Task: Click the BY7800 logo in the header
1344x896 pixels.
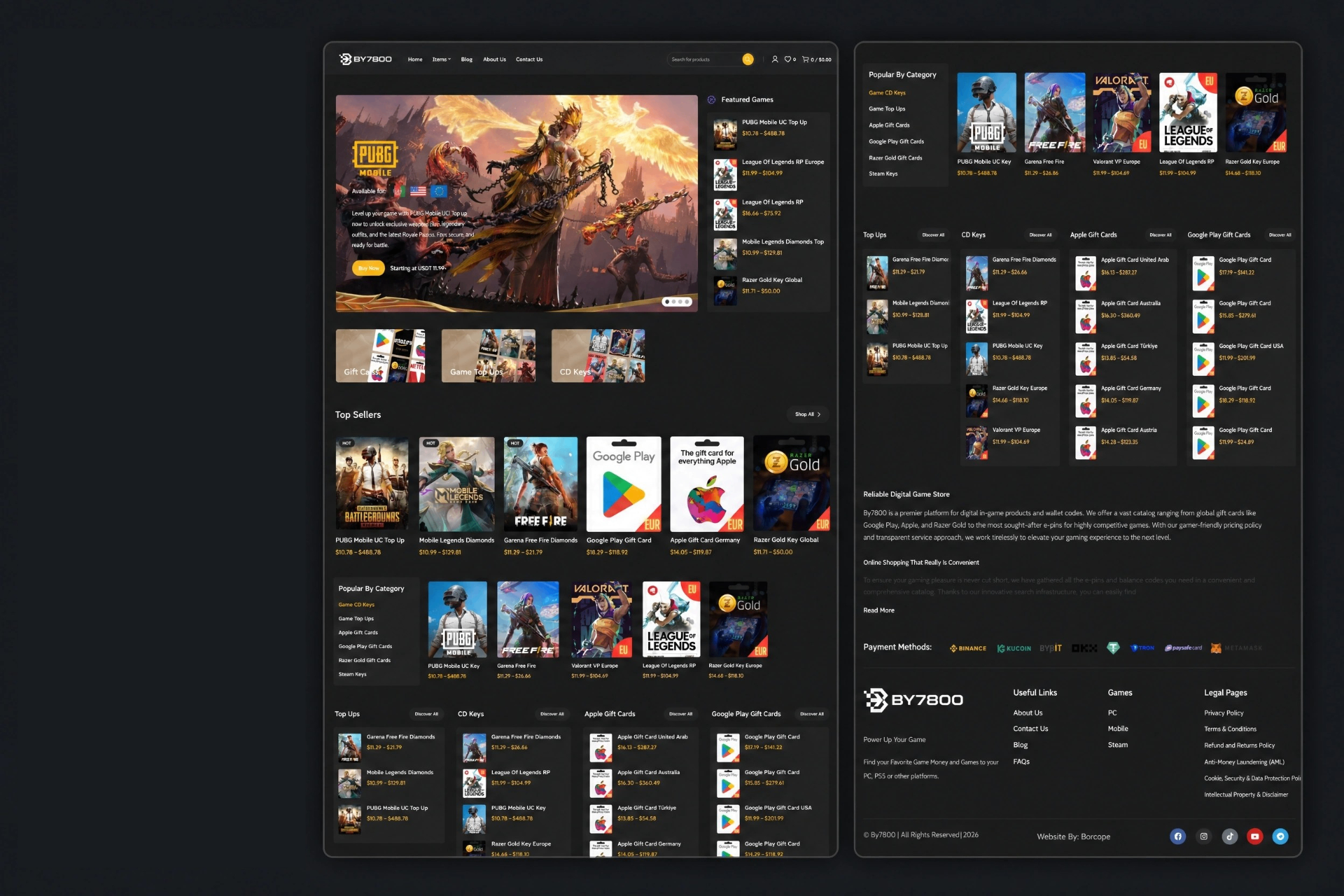Action: pos(365,59)
